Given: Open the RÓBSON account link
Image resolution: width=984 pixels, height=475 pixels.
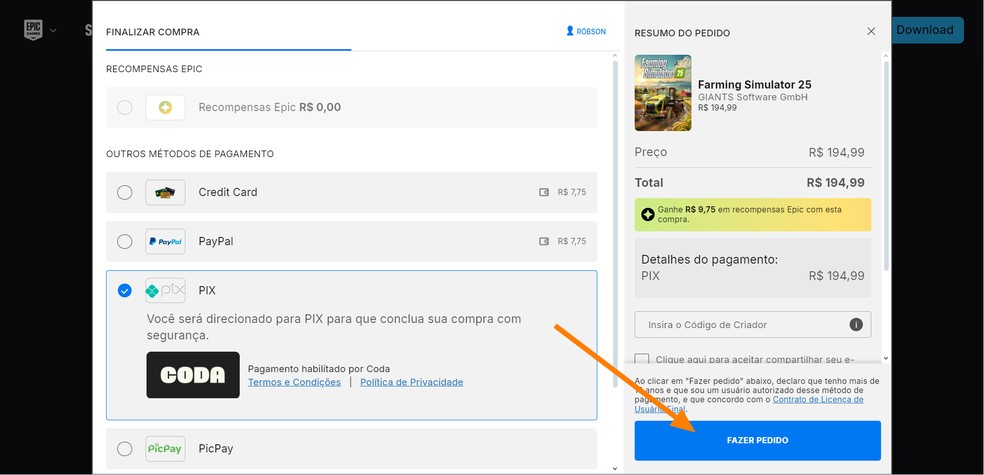Looking at the screenshot, I should pos(586,31).
